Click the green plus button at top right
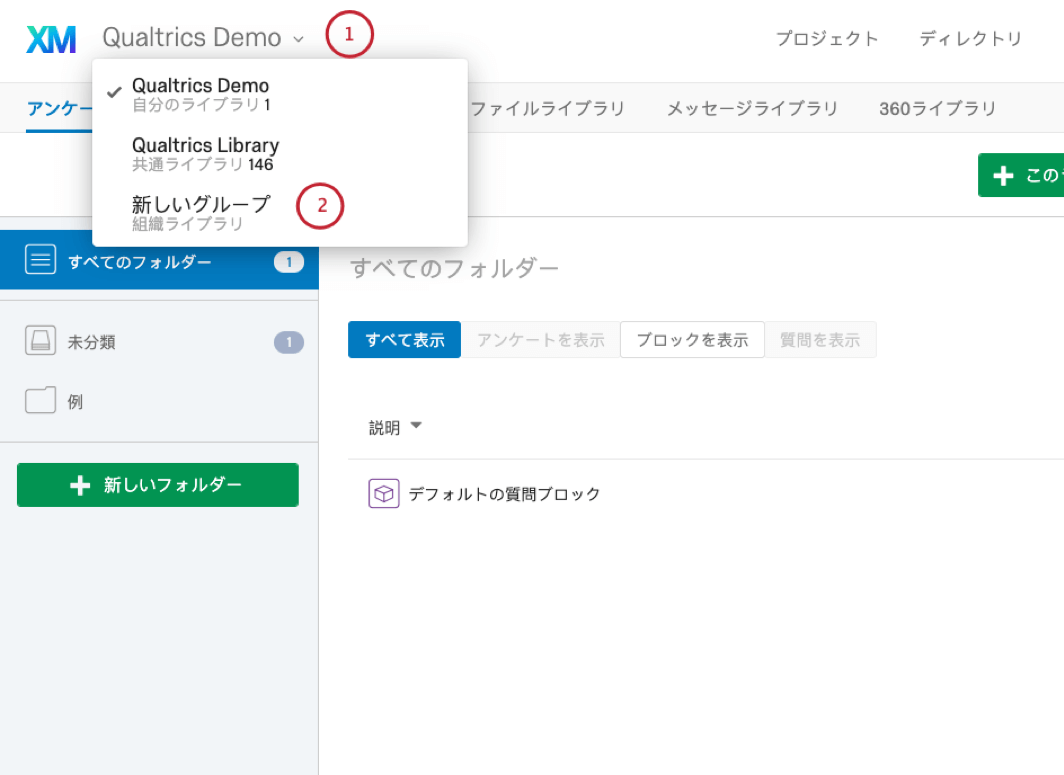The image size is (1064, 775). point(1021,175)
